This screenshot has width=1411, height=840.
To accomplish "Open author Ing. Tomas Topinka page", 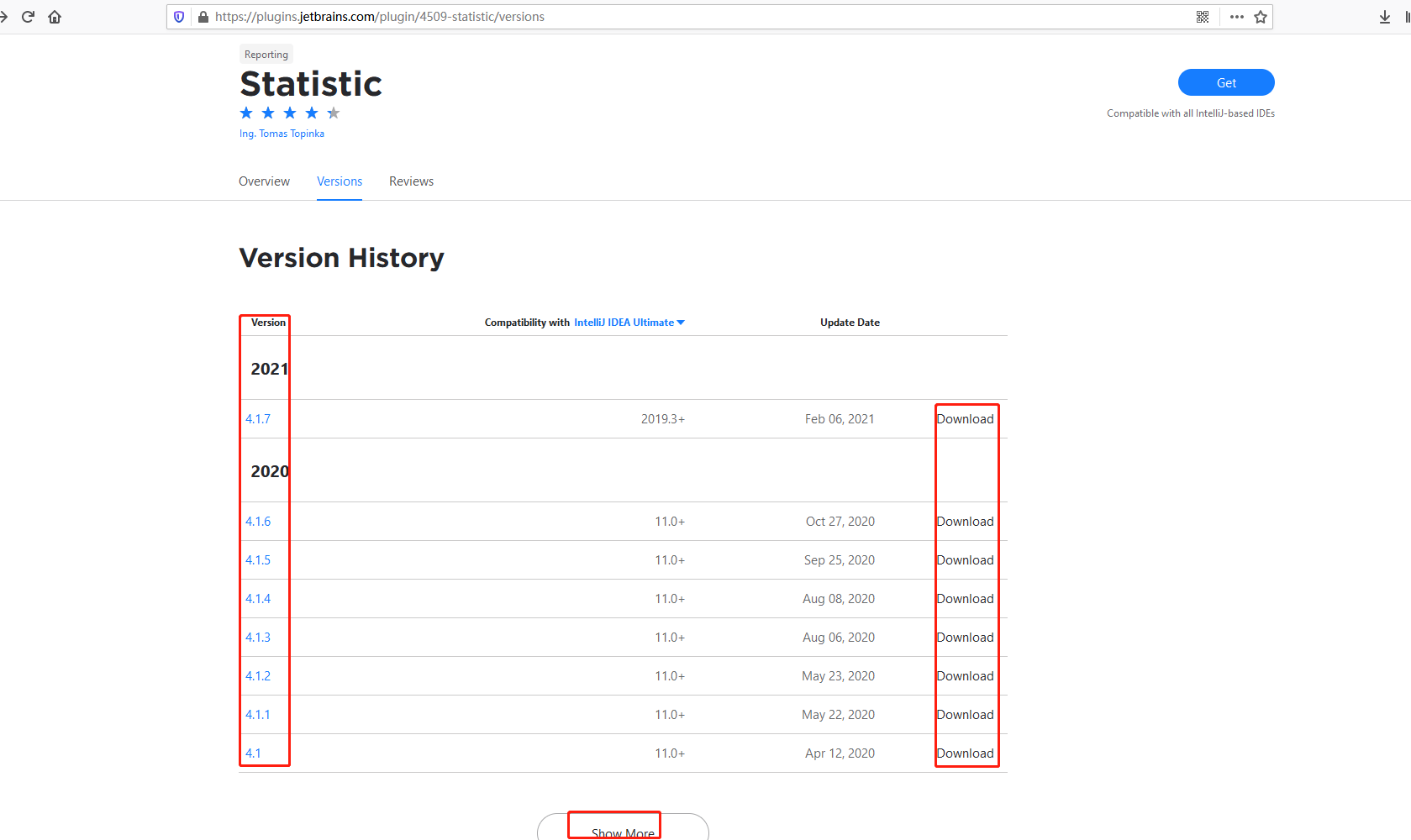I will point(282,134).
